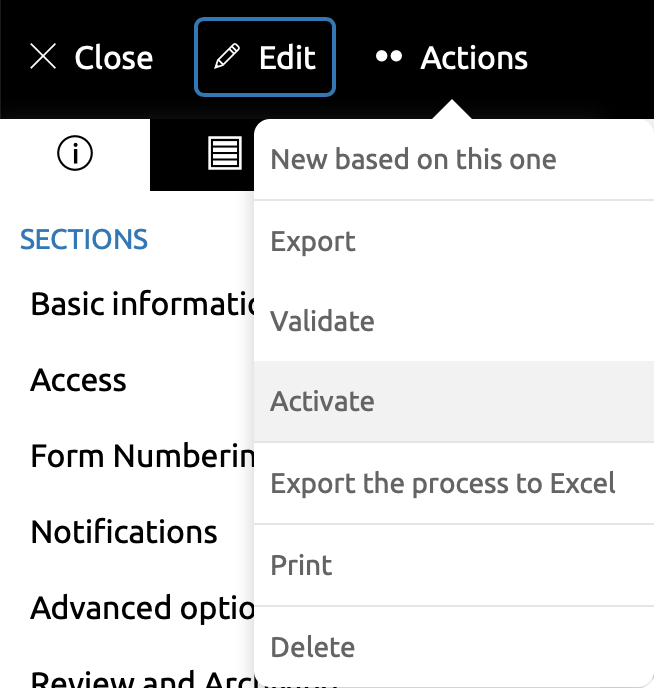This screenshot has height=688, width=654.
Task: Activate the process via menu
Action: click(322, 402)
